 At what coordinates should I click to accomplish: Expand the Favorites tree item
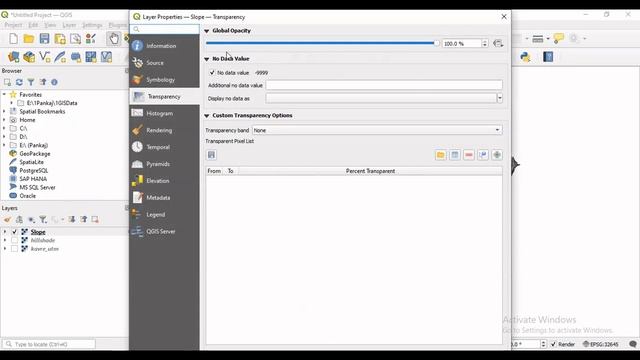(x=4, y=94)
